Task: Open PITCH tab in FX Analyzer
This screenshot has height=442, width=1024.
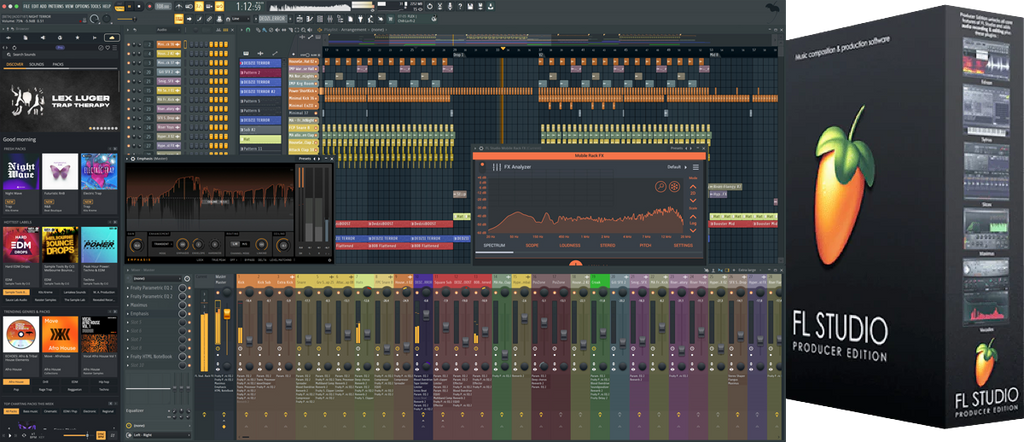Action: [645, 245]
